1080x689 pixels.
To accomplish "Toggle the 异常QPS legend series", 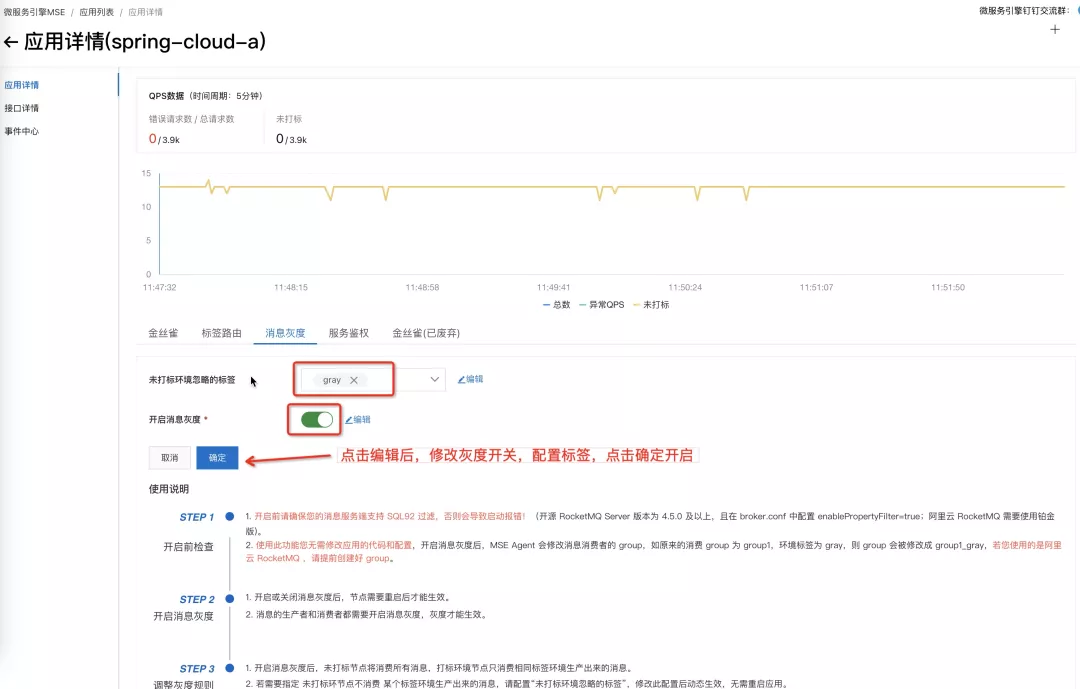I will click(602, 305).
